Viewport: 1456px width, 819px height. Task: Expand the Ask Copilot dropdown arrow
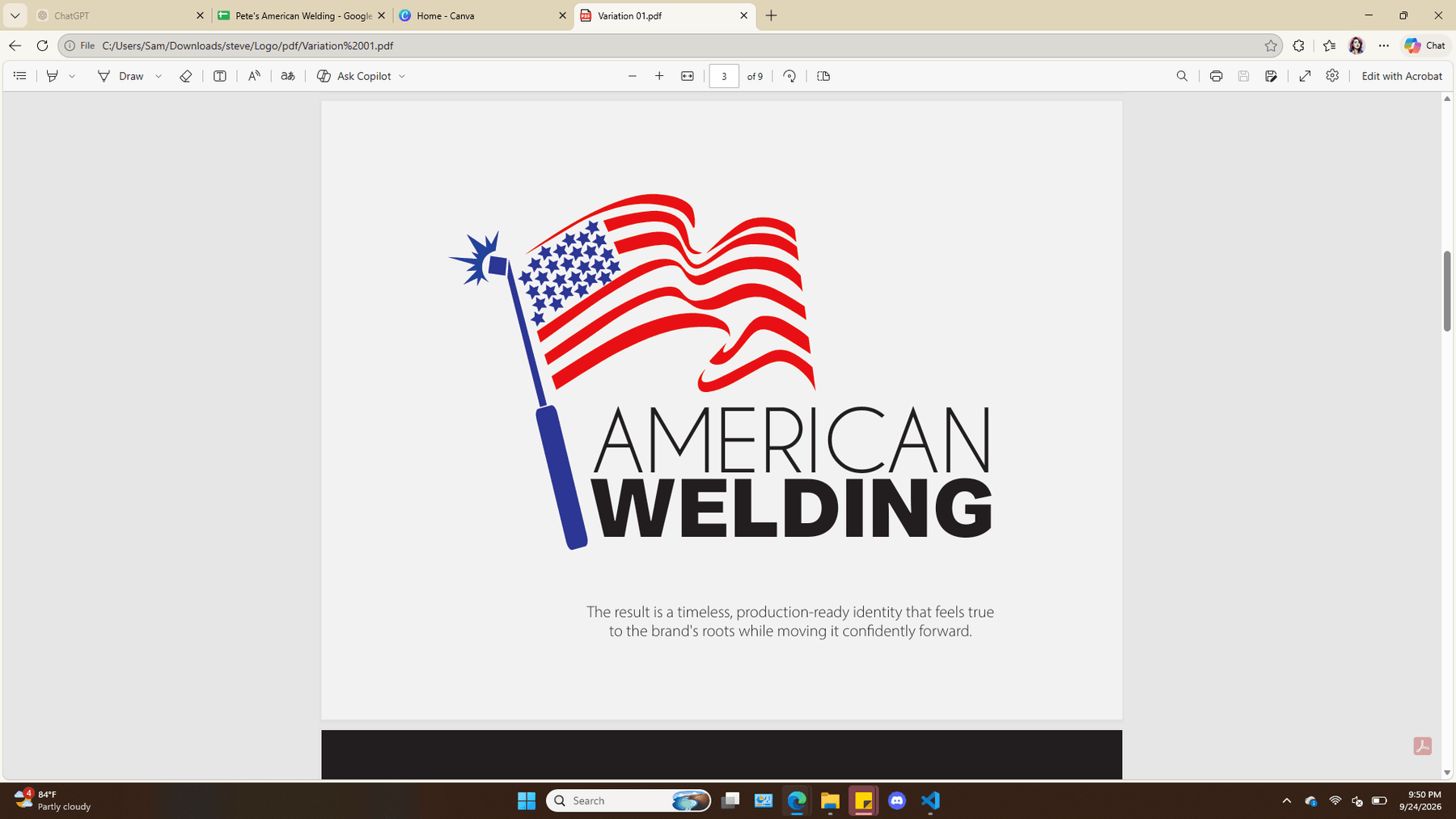(402, 76)
